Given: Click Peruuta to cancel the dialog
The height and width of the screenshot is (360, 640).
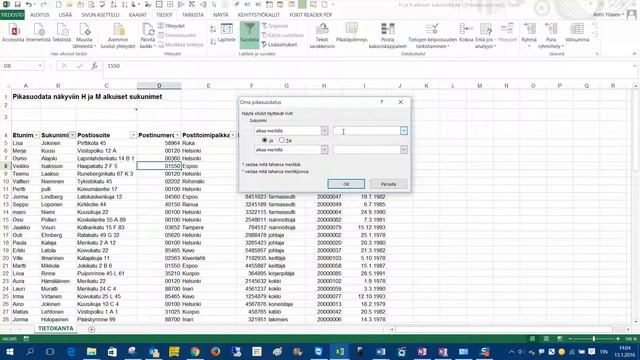Looking at the screenshot, I should (x=388, y=184).
